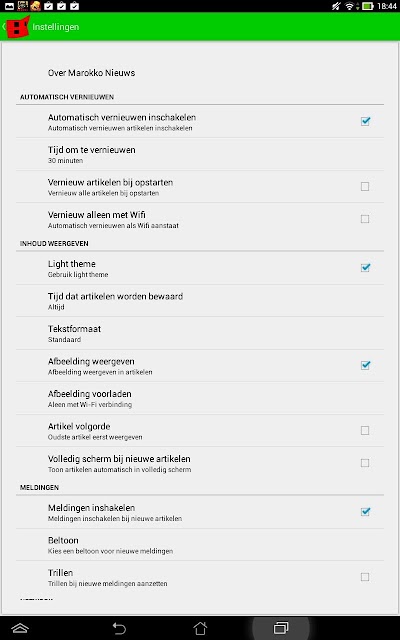The width and height of the screenshot is (400, 640).
Task: Uncheck Automatisch vernieuwen inschakelen checkbox
Action: point(365,121)
